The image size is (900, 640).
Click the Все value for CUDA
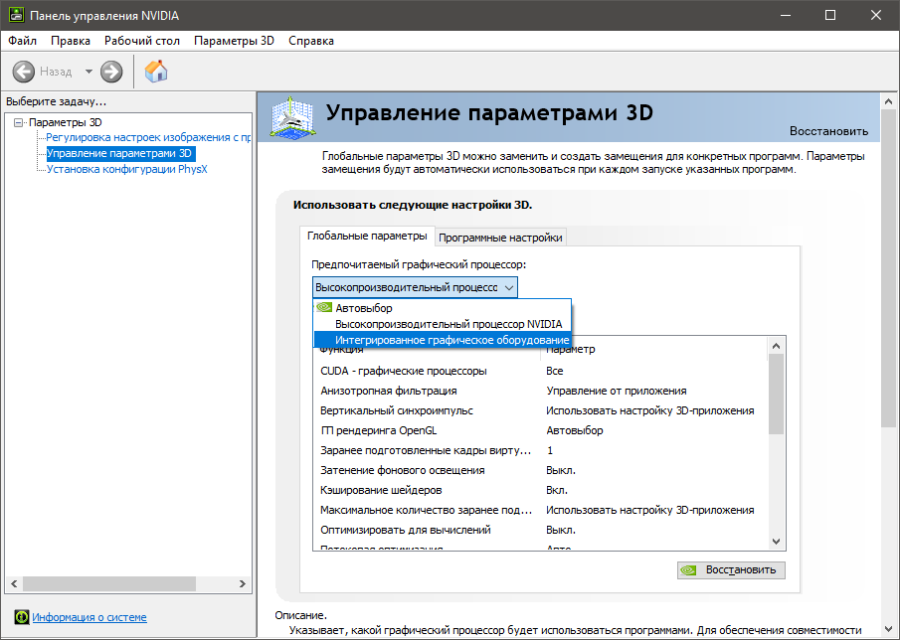point(554,371)
